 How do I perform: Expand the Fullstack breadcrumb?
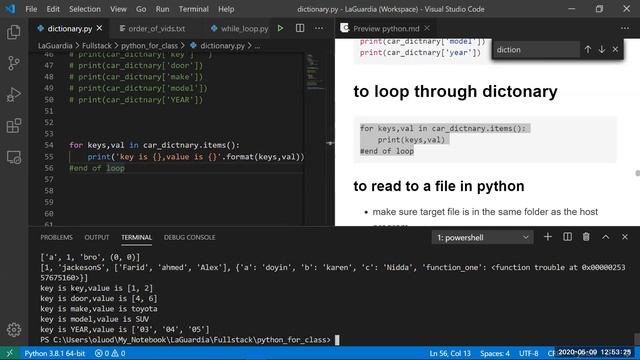click(x=97, y=46)
